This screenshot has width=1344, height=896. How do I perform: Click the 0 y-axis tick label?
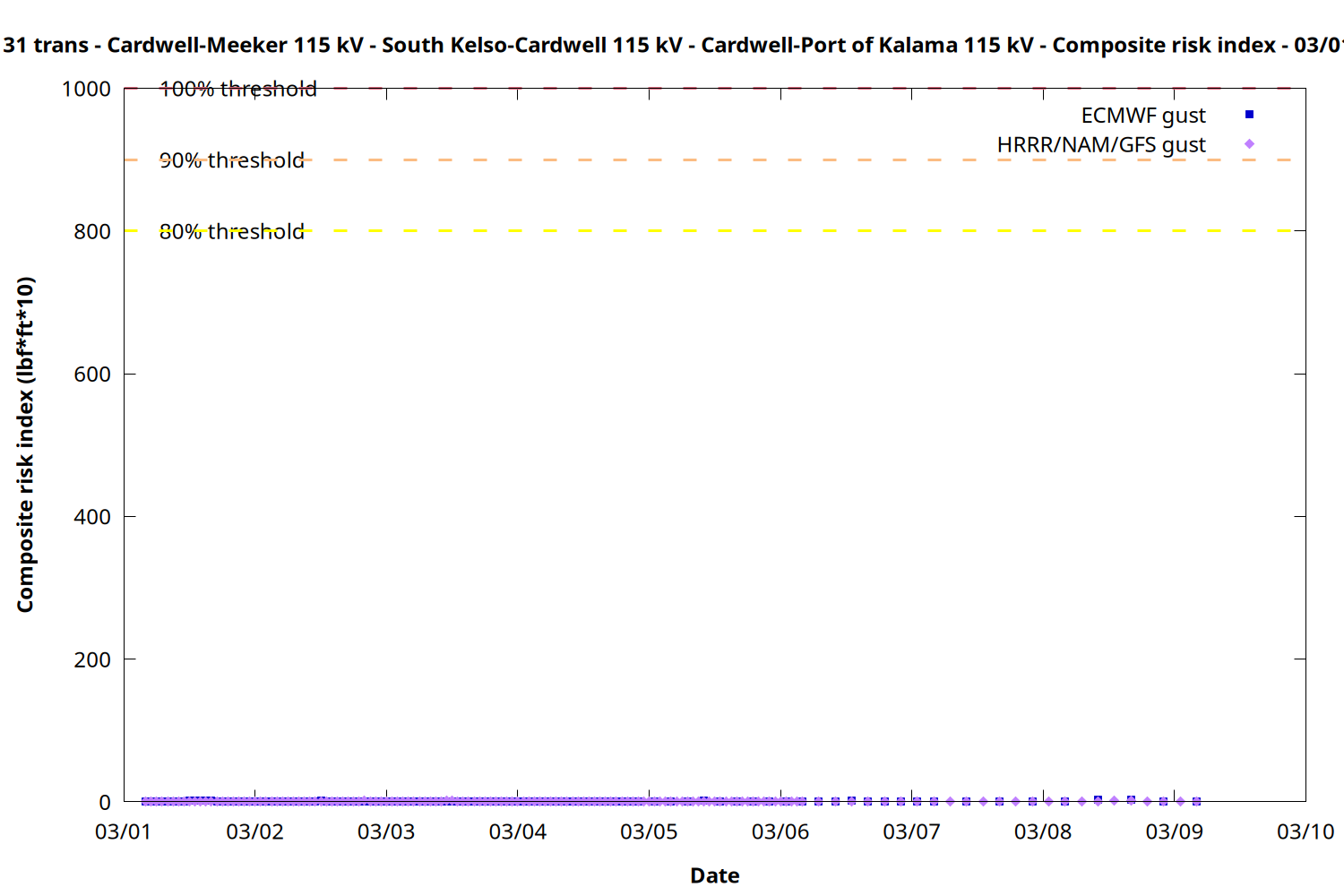click(105, 802)
